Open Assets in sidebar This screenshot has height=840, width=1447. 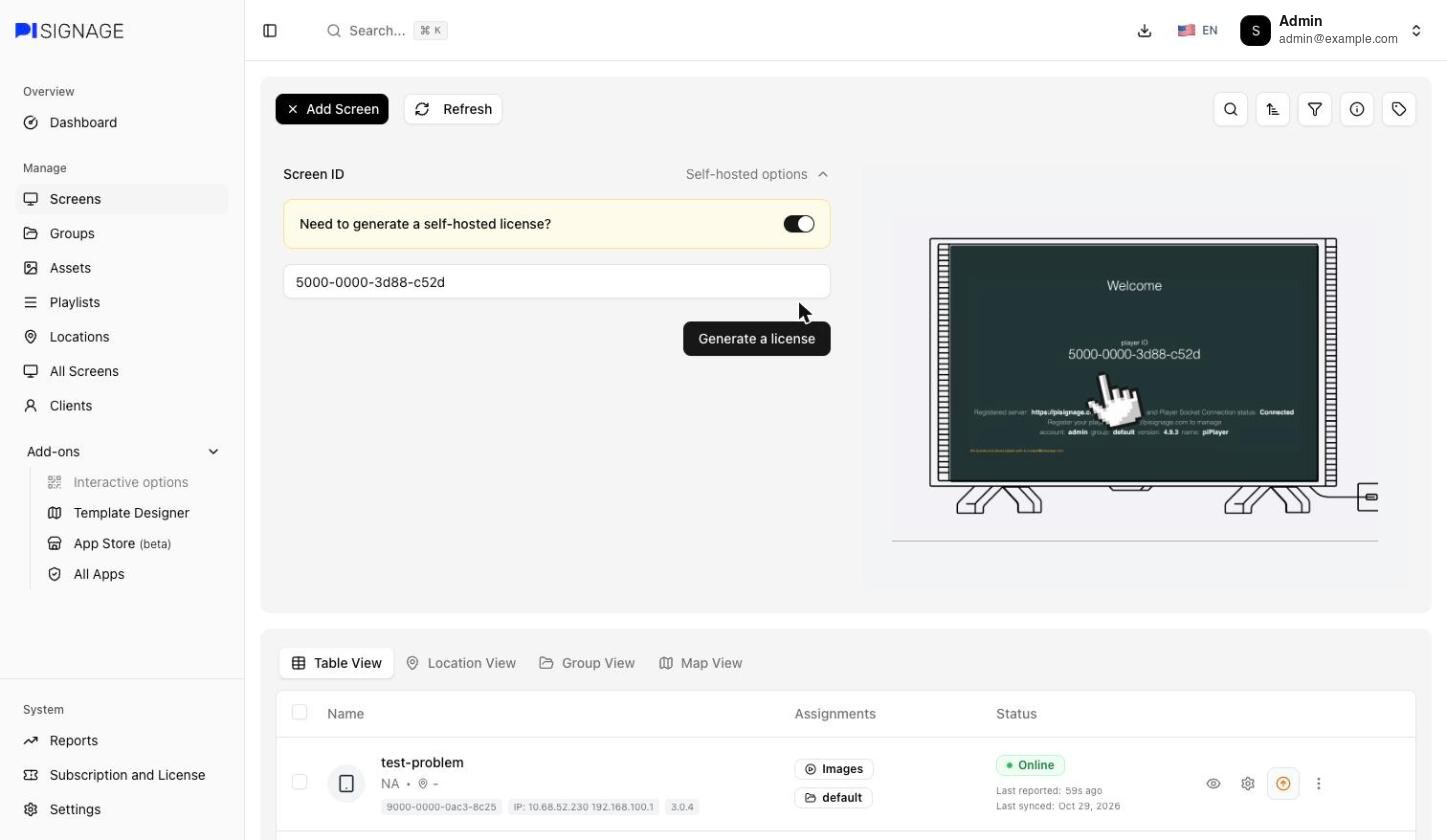pos(122,268)
